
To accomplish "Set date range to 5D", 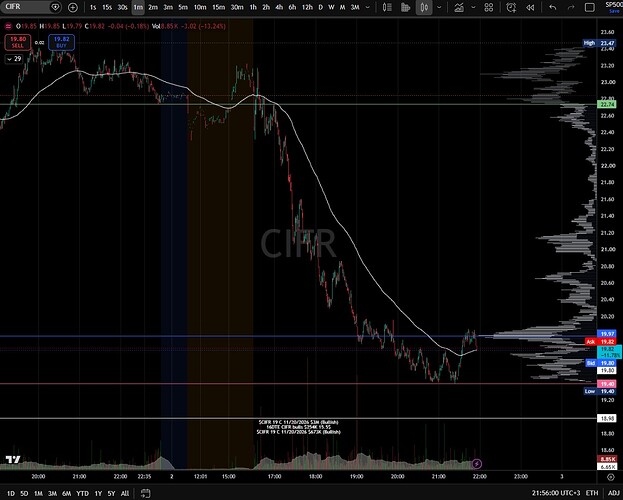I will click(x=24, y=493).
